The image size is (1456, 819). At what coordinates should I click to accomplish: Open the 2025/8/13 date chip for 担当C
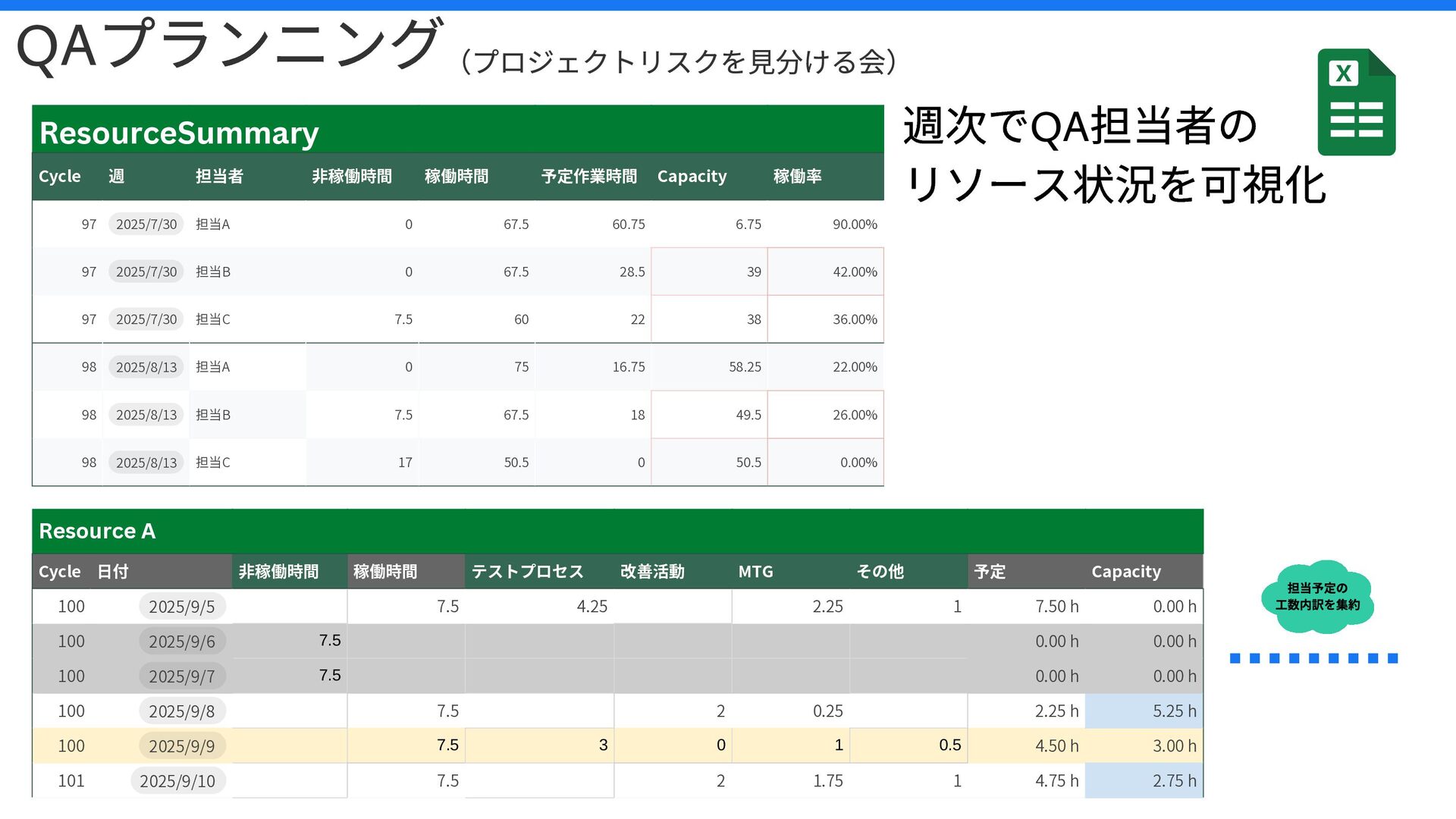146,463
